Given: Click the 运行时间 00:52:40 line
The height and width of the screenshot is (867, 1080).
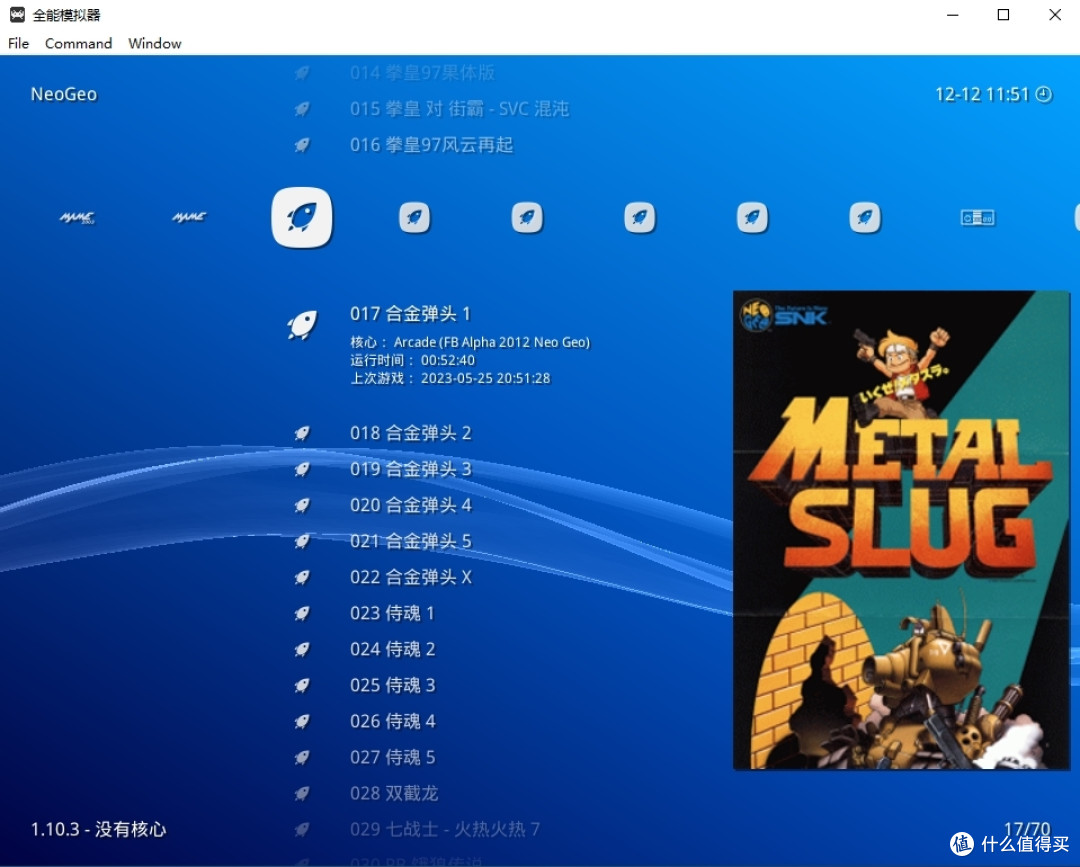Looking at the screenshot, I should pos(413,360).
